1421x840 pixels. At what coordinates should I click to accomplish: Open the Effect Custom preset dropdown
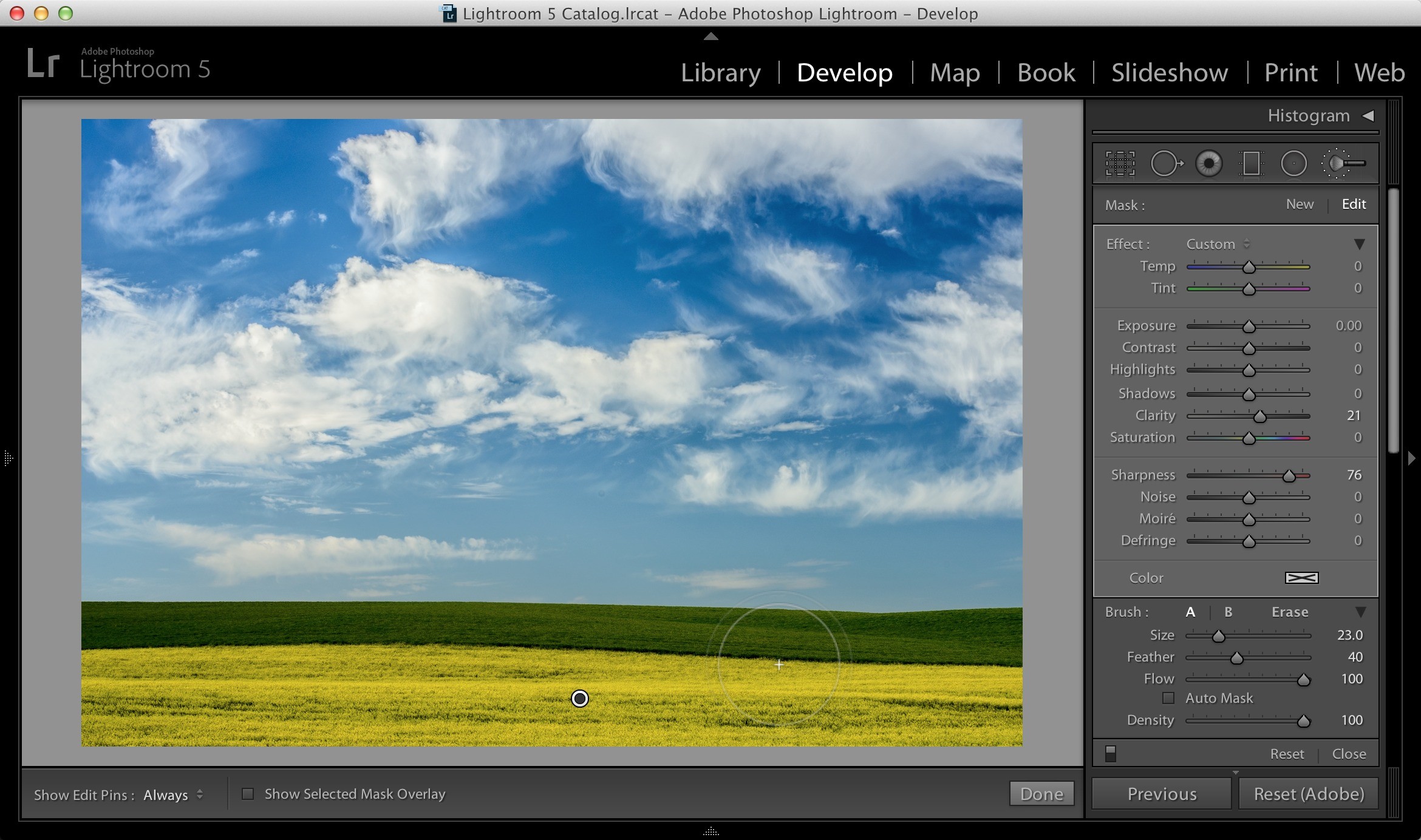click(x=1218, y=244)
